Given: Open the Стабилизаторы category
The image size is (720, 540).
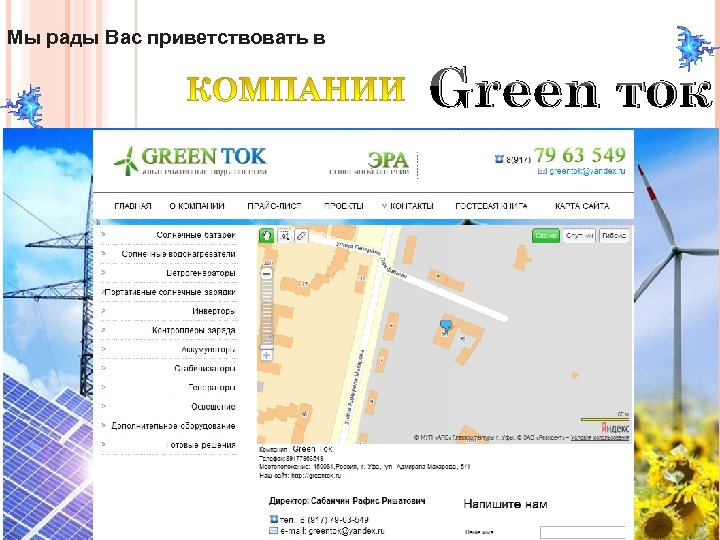Looking at the screenshot, I should coord(205,368).
